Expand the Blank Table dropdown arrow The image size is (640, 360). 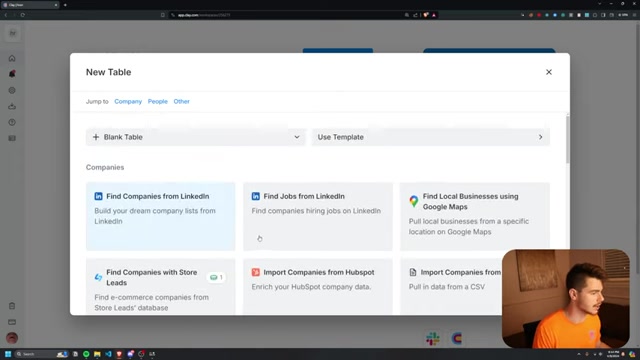click(x=297, y=137)
